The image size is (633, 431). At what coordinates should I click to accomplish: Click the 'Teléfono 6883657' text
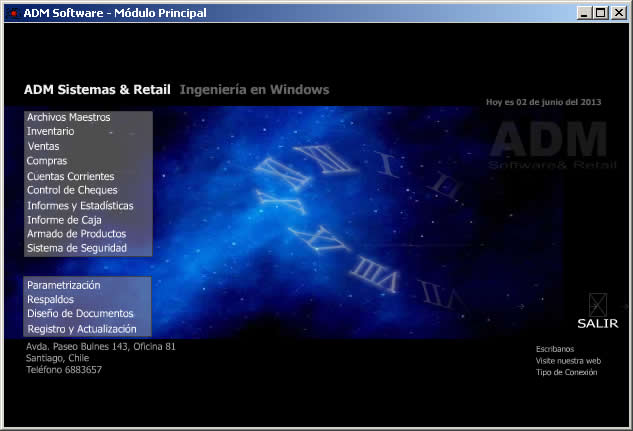tap(64, 370)
